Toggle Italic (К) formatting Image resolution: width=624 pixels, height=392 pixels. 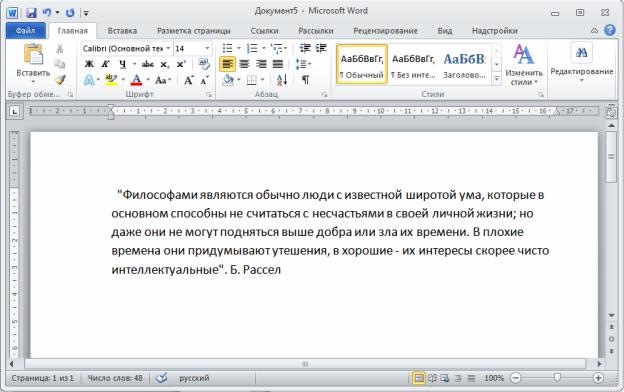105,64
